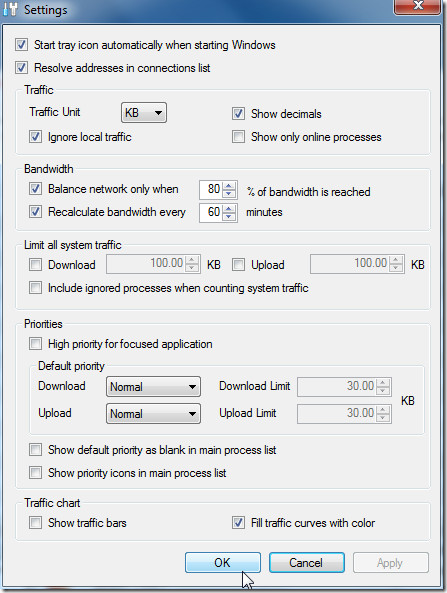Screen dimensions: 447x593
Task: Uncheck Start tray icon automatically with Windows
Action: 21,45
